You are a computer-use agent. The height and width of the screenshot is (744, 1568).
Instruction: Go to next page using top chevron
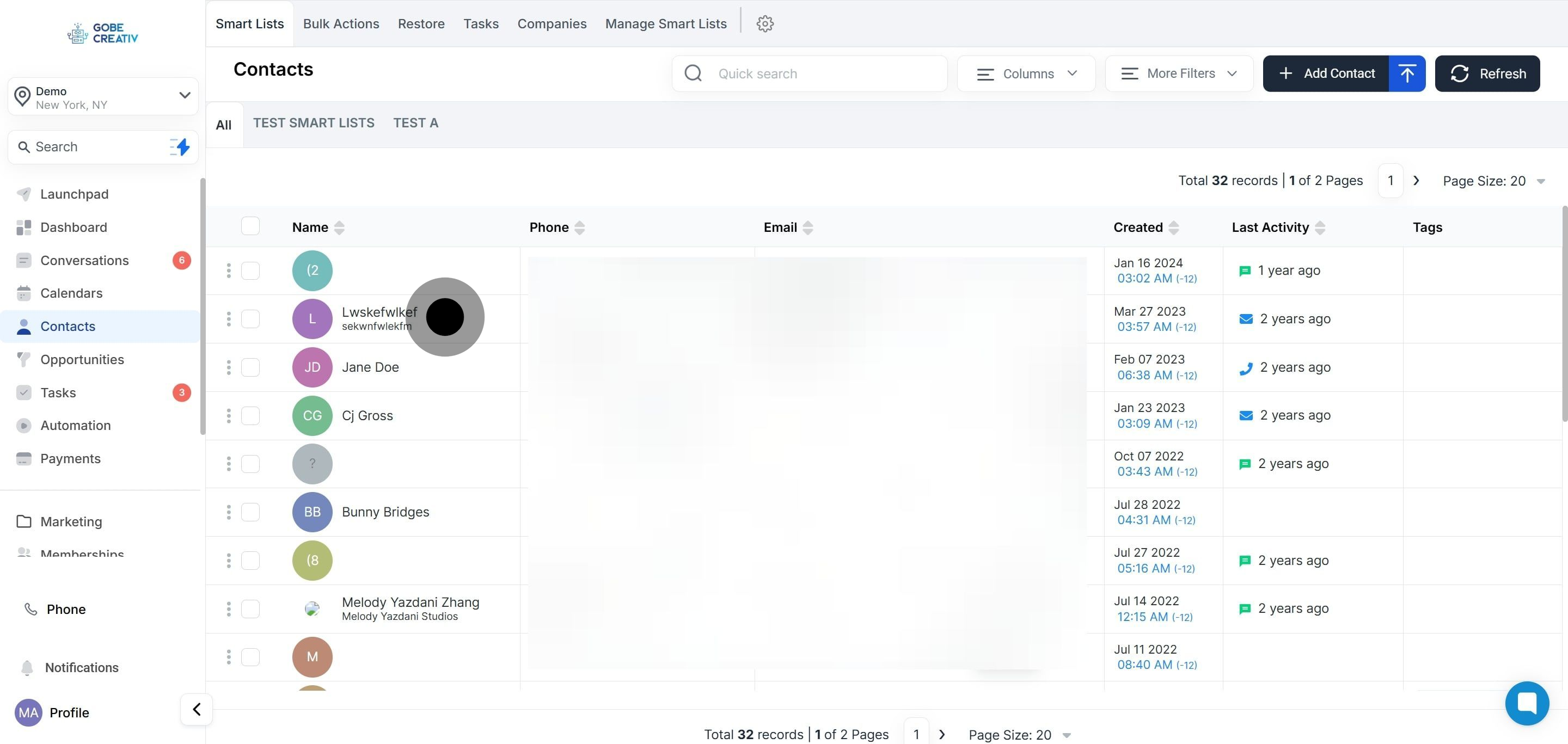click(1416, 181)
